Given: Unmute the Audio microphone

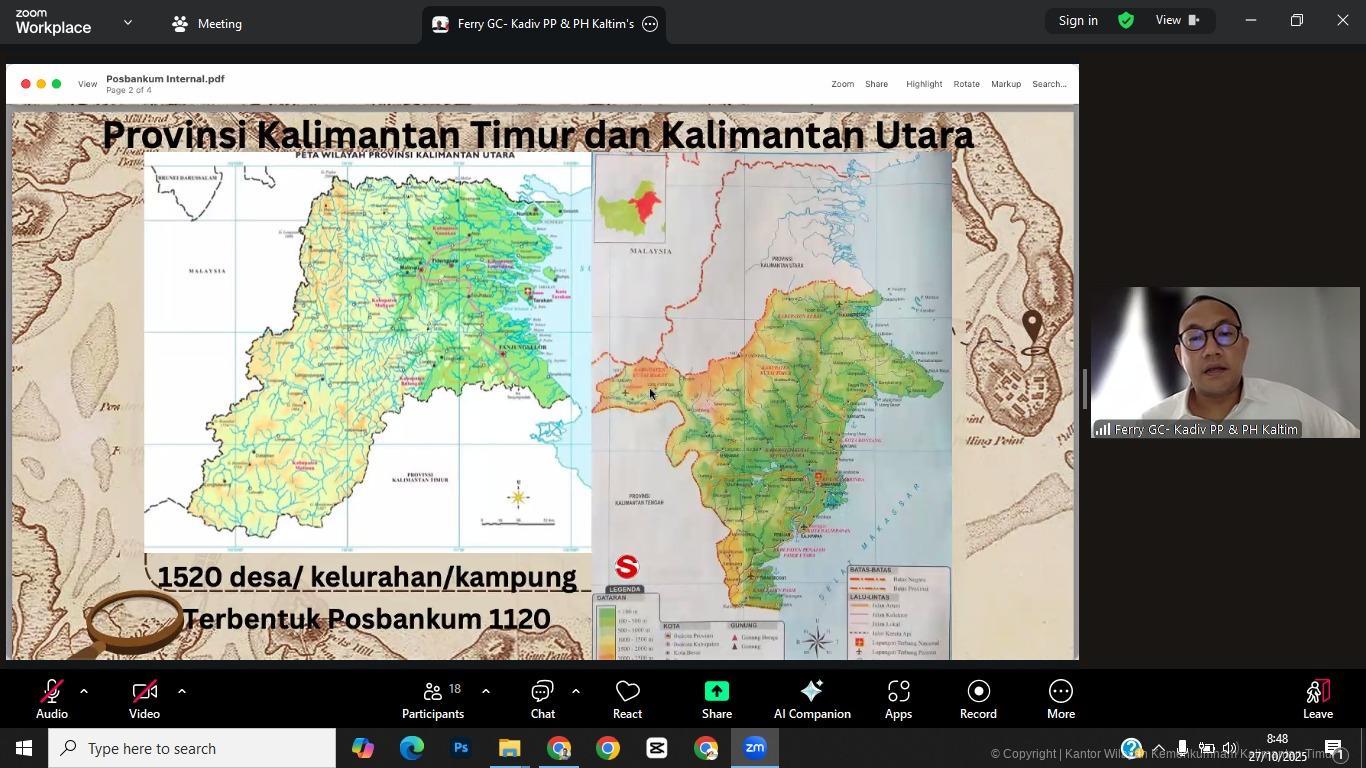Looking at the screenshot, I should pyautogui.click(x=52, y=700).
